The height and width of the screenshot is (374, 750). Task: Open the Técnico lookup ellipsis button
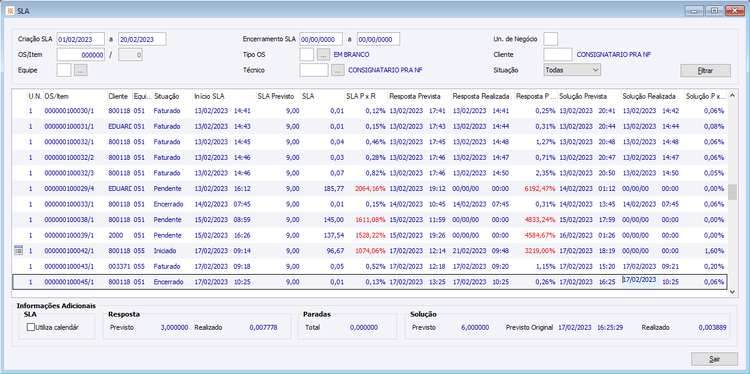click(338, 70)
